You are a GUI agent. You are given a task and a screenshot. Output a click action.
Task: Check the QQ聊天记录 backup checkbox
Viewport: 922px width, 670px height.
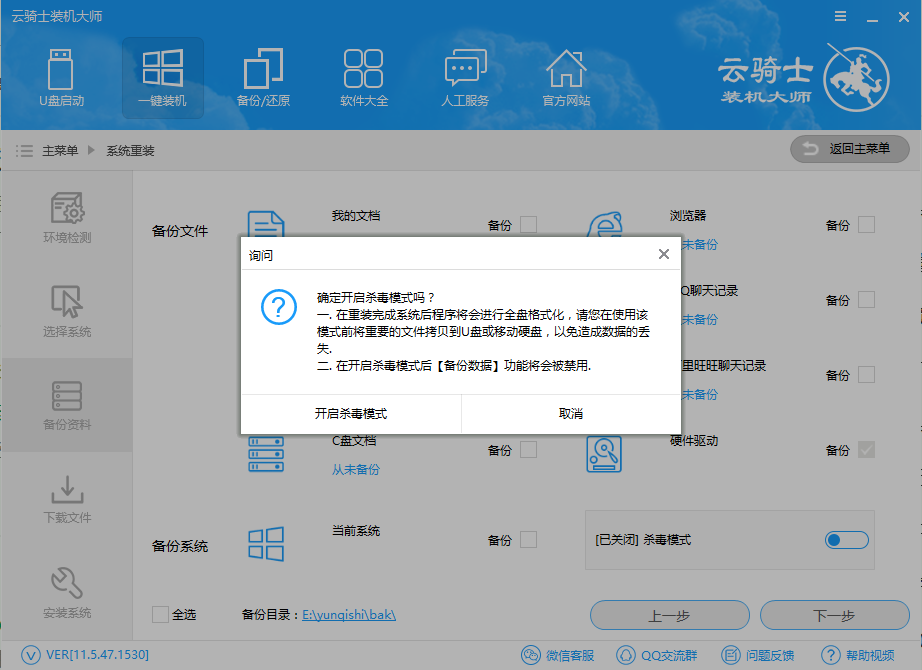[866, 299]
